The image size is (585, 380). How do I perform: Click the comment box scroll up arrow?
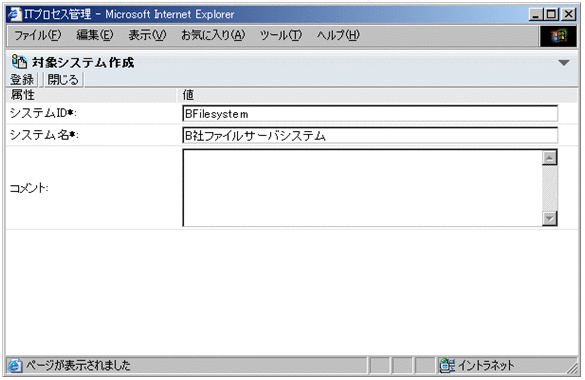point(550,157)
